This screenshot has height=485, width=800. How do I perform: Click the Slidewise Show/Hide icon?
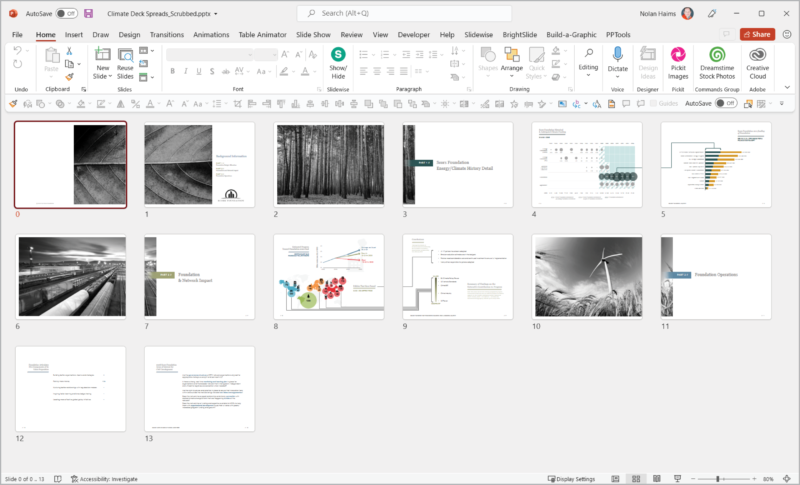[x=338, y=55]
